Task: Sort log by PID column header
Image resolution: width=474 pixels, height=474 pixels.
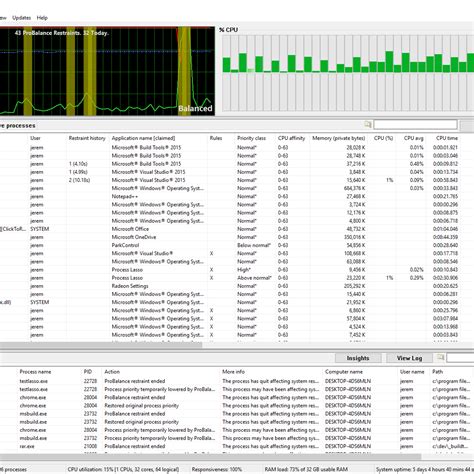Action: [x=88, y=372]
